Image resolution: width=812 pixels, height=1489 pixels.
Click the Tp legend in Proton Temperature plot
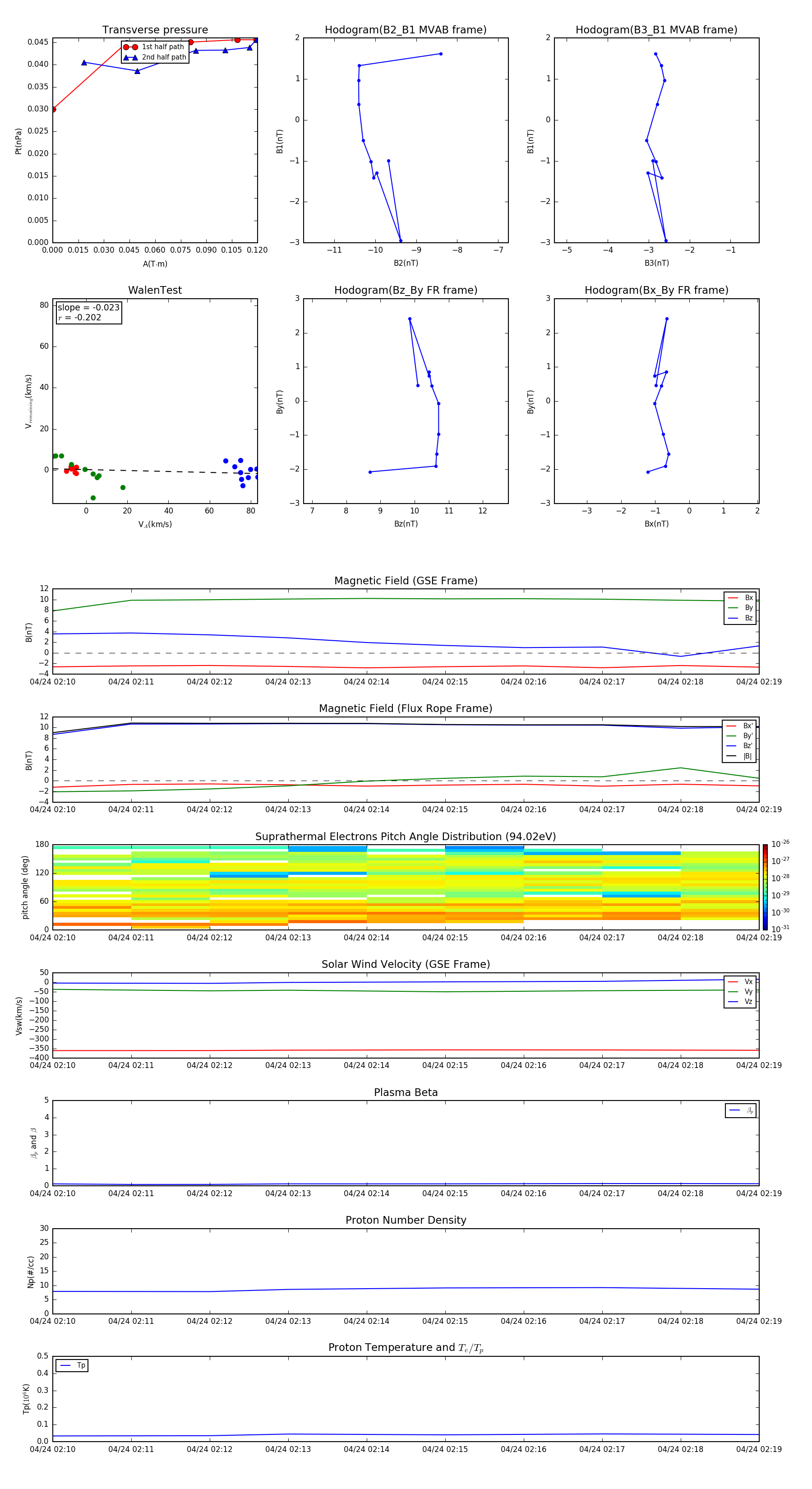pyautogui.click(x=72, y=1365)
